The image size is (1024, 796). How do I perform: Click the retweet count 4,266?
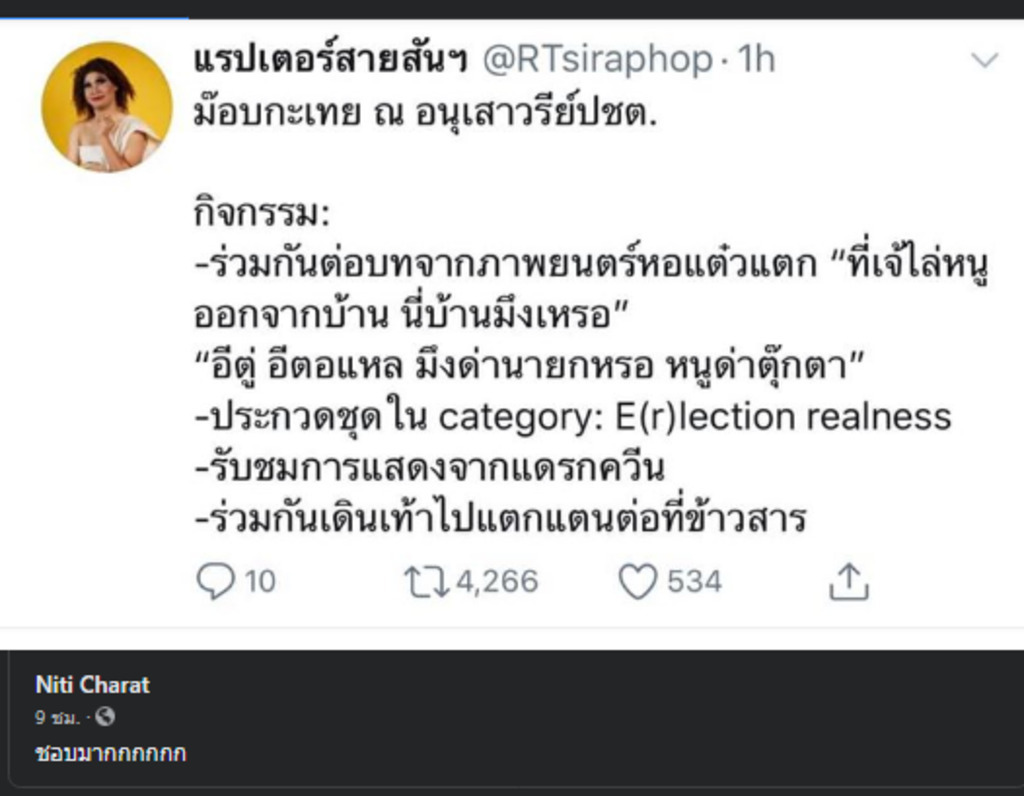tap(497, 581)
